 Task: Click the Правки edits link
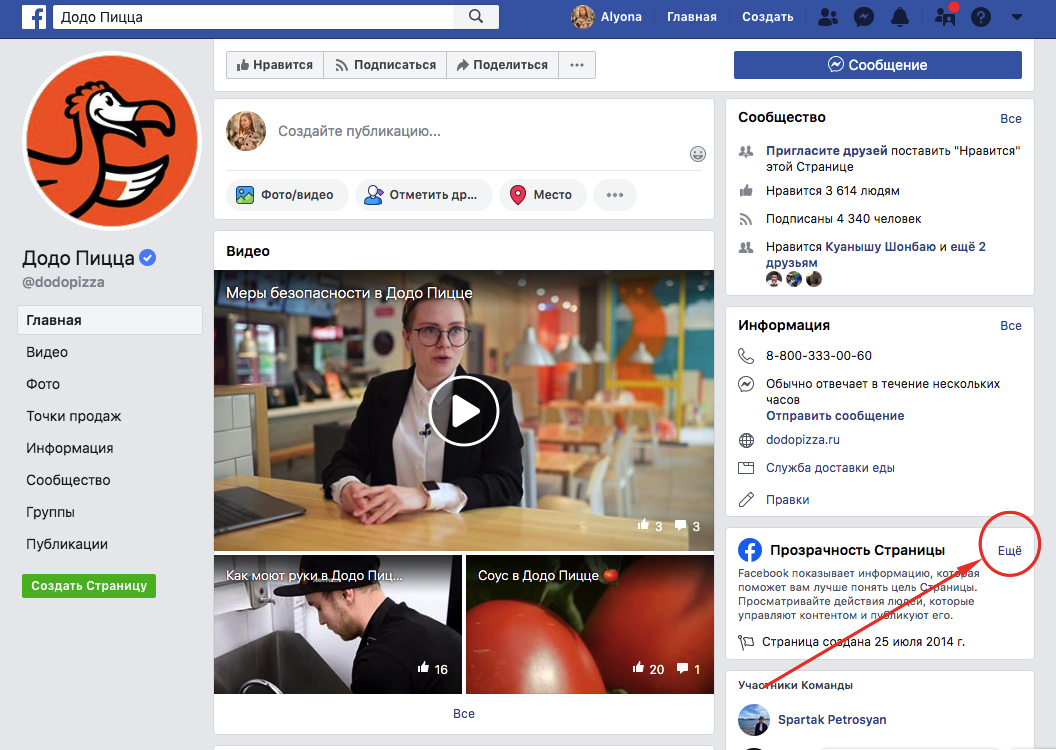(787, 500)
